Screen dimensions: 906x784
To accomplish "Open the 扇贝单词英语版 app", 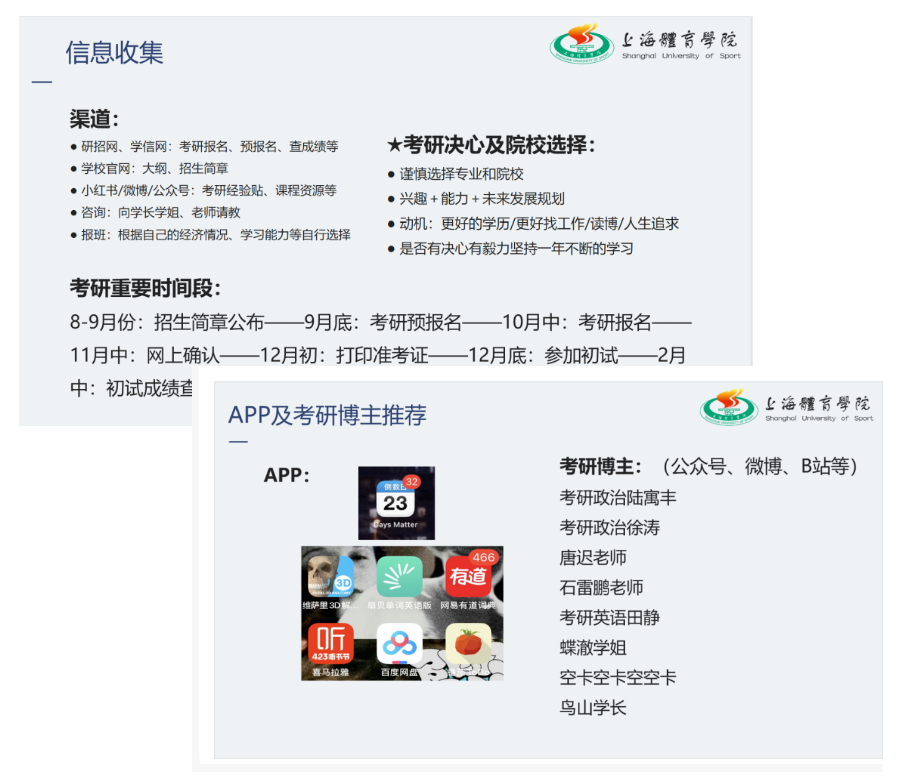I will tap(399, 577).
